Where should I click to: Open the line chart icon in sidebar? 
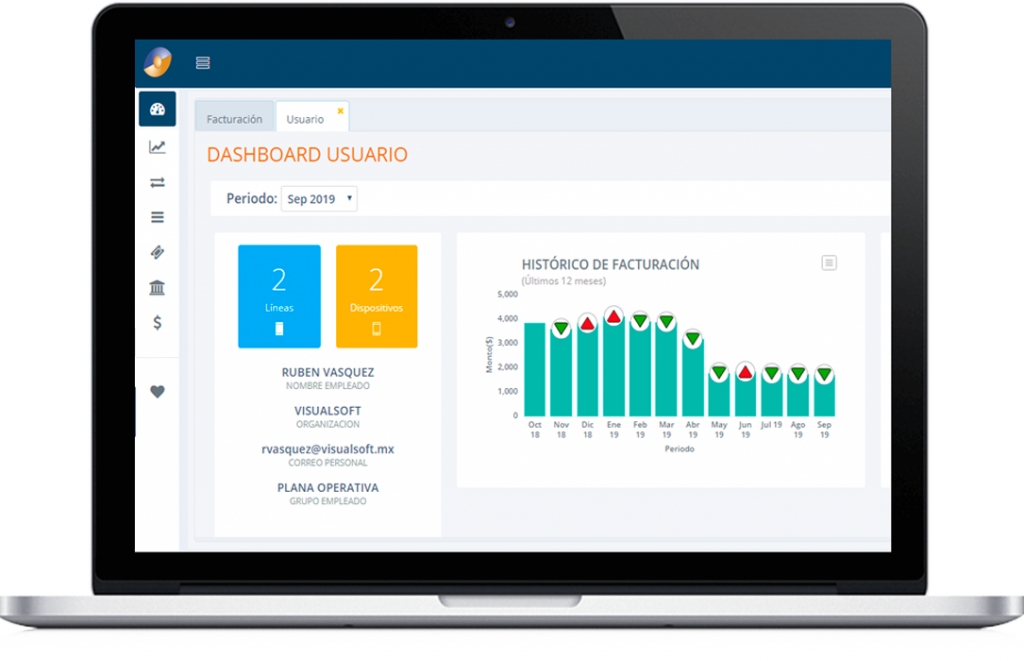click(157, 147)
